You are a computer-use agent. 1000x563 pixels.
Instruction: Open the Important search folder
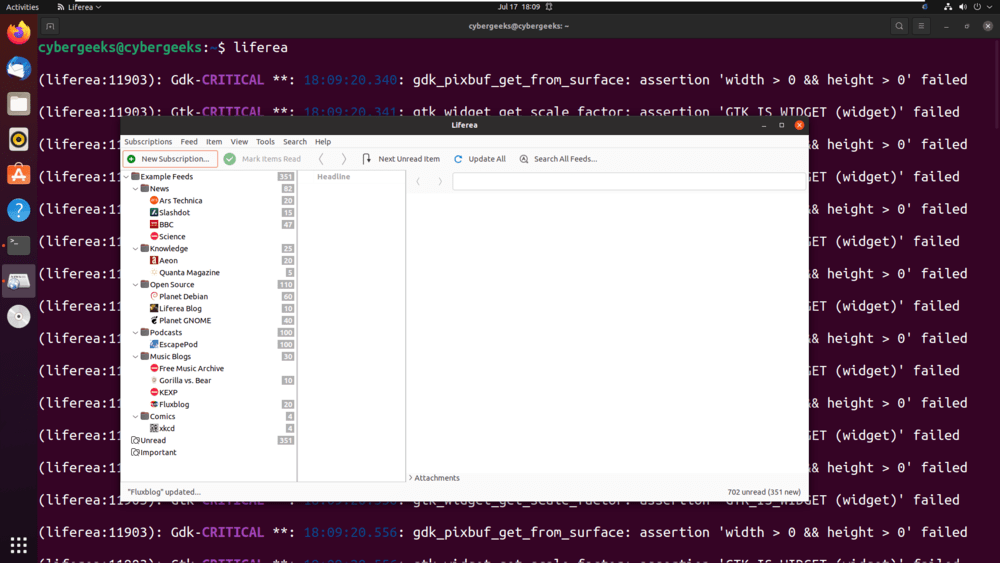[154, 453]
